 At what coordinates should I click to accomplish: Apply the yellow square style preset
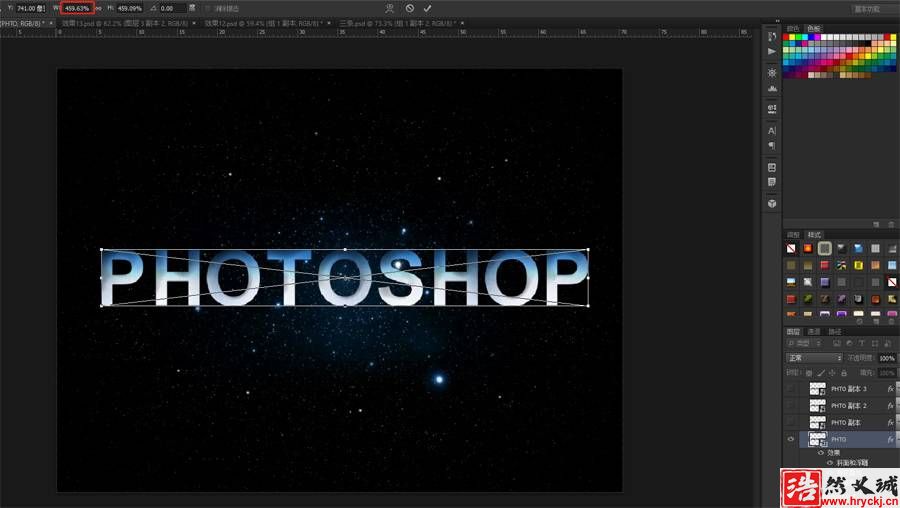[x=858, y=265]
